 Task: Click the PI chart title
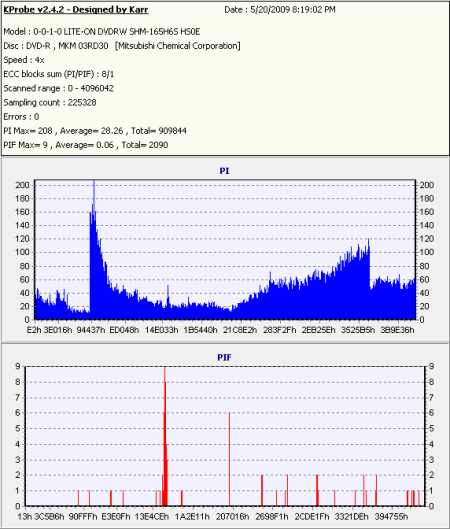[224, 171]
